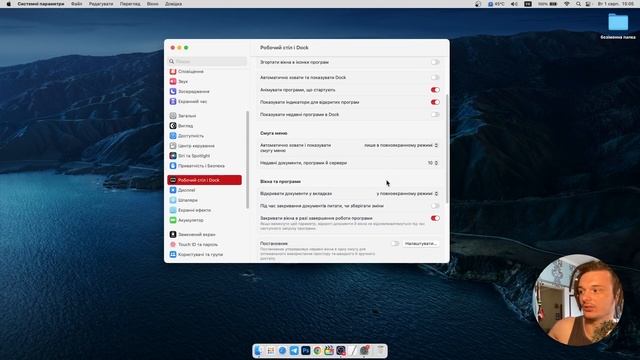Enable Автоматично ховати та показувати Dock

click(x=435, y=77)
